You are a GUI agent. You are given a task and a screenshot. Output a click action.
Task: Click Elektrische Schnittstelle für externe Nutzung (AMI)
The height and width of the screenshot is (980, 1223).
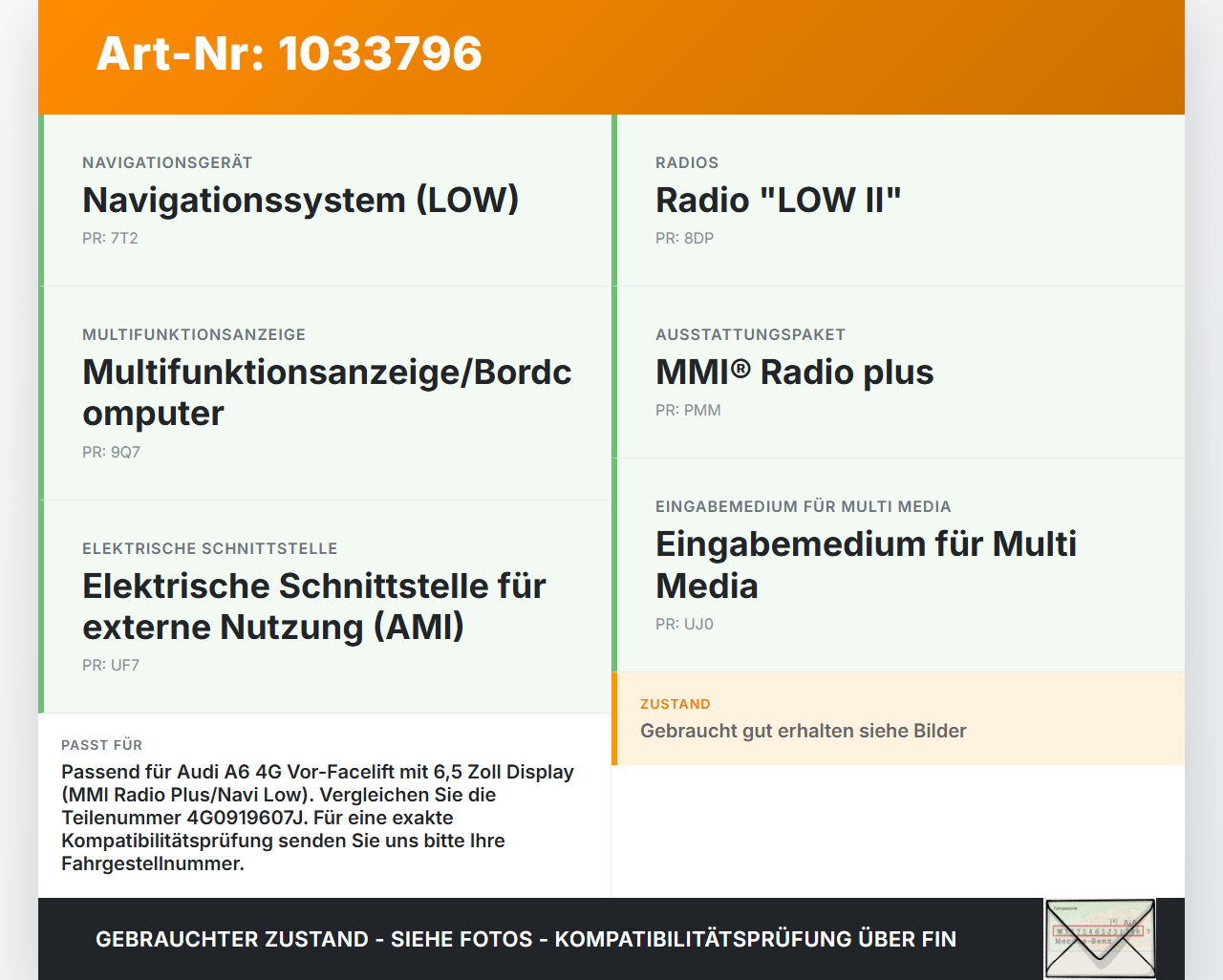point(314,606)
